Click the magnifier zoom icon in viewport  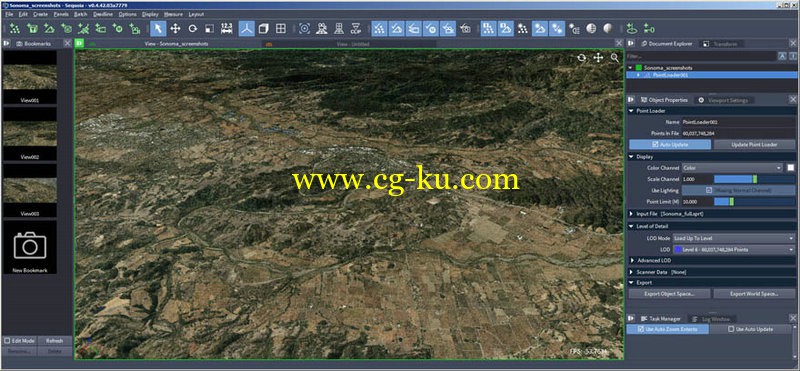pos(615,58)
